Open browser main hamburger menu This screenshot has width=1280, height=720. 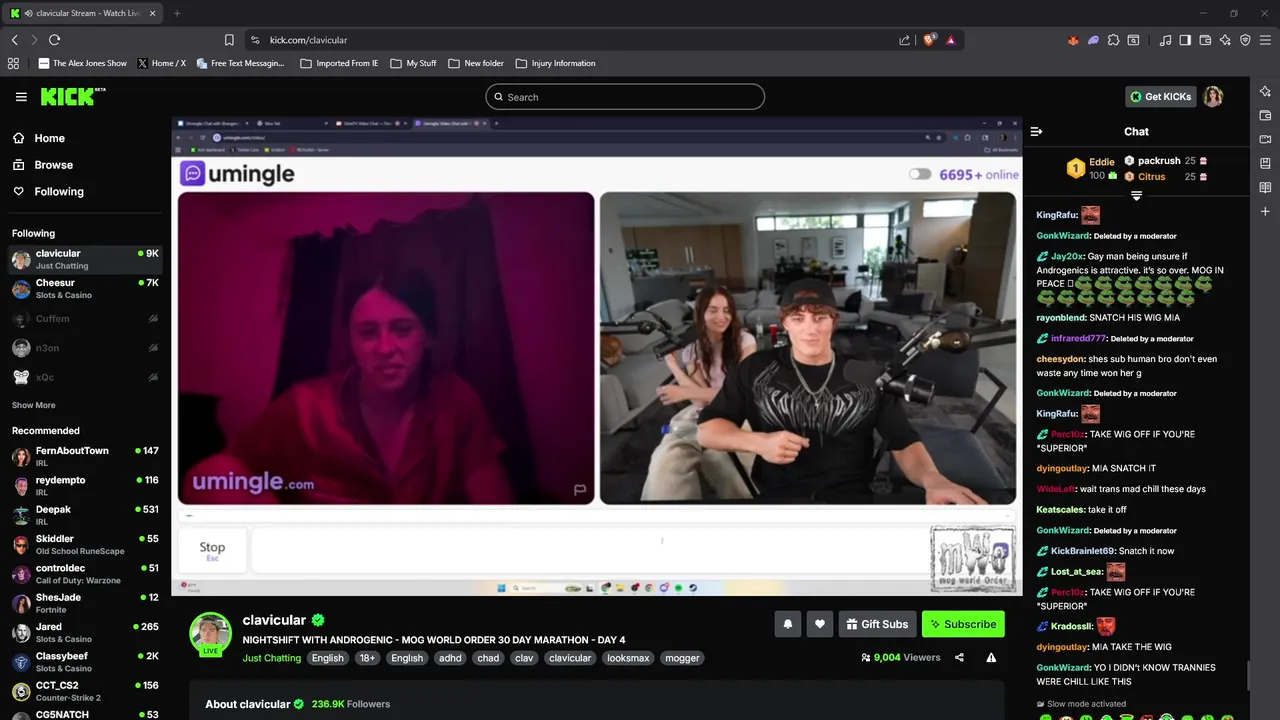tap(1265, 40)
